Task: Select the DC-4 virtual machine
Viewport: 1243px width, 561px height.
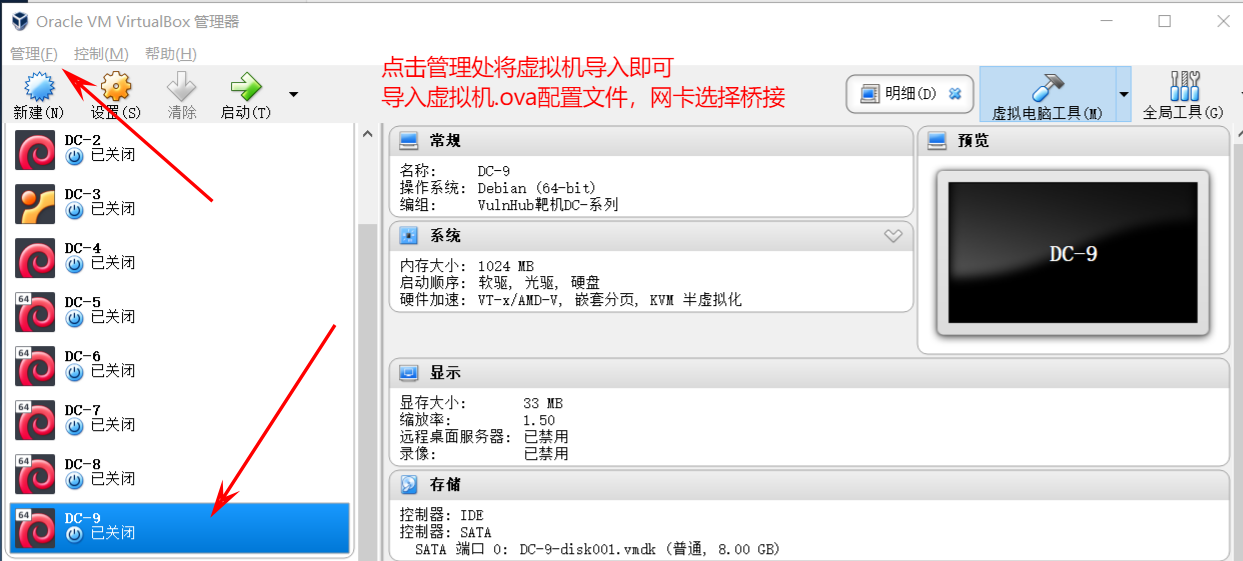Action: point(180,259)
